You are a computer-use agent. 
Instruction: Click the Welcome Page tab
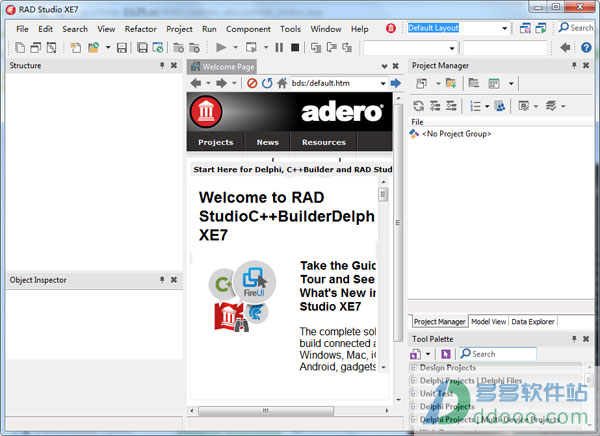[223, 67]
